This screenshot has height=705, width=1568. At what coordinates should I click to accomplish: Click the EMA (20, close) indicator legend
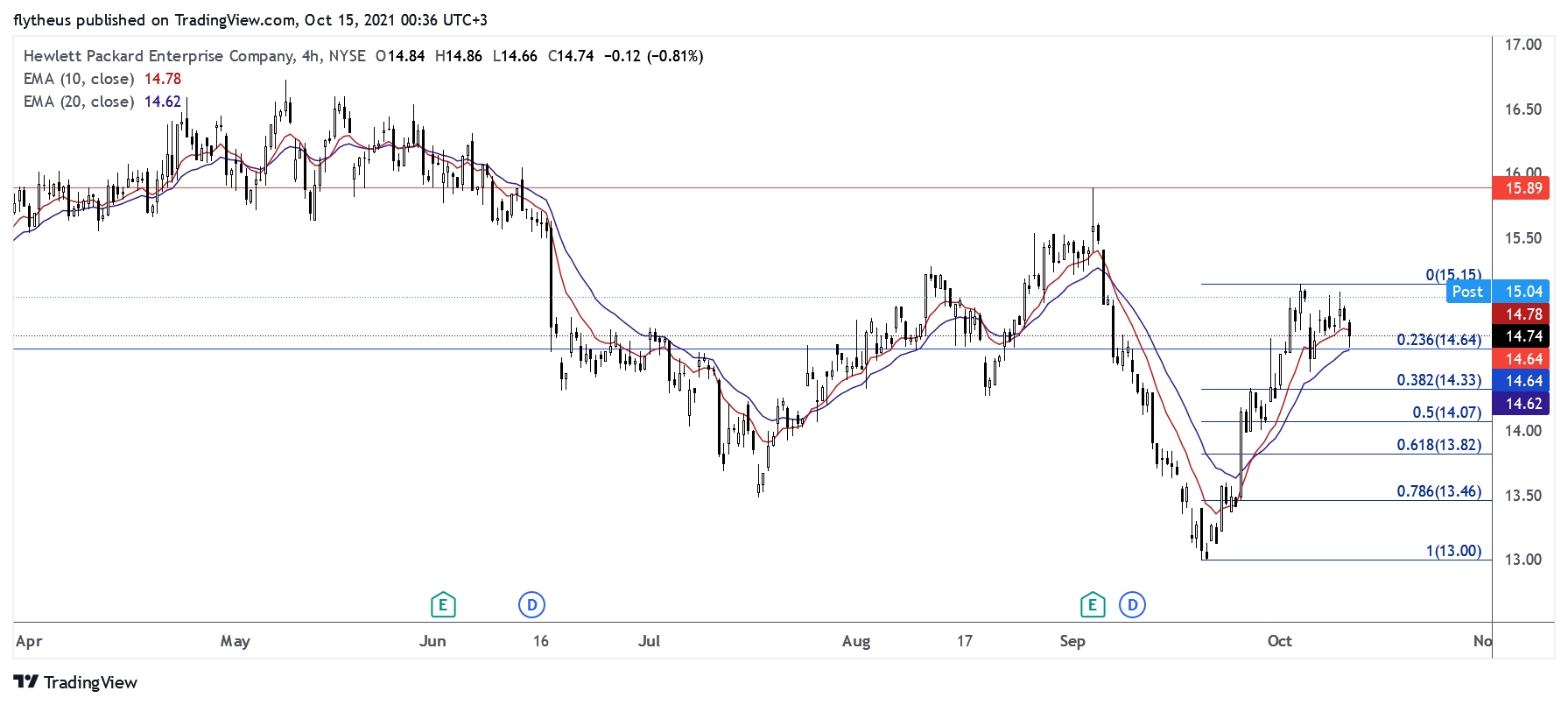79,102
